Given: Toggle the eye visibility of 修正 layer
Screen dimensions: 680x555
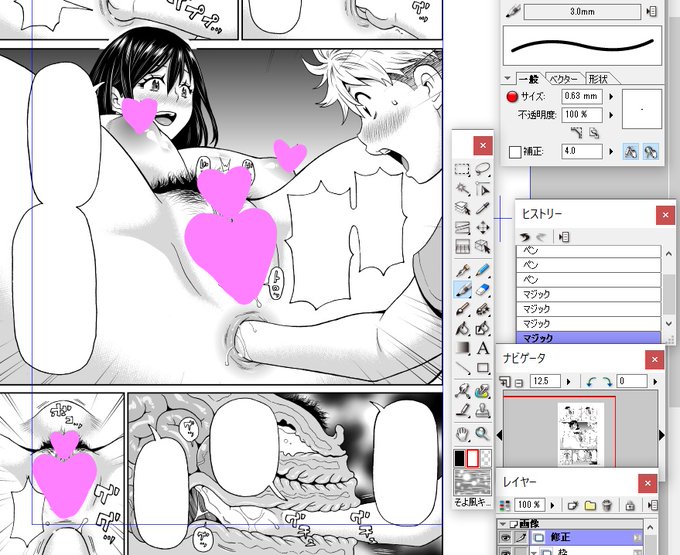Looking at the screenshot, I should pyautogui.click(x=505, y=537).
